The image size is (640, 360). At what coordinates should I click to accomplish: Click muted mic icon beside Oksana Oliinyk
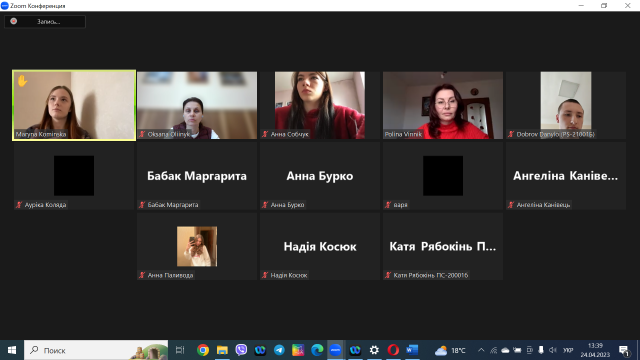click(x=142, y=134)
